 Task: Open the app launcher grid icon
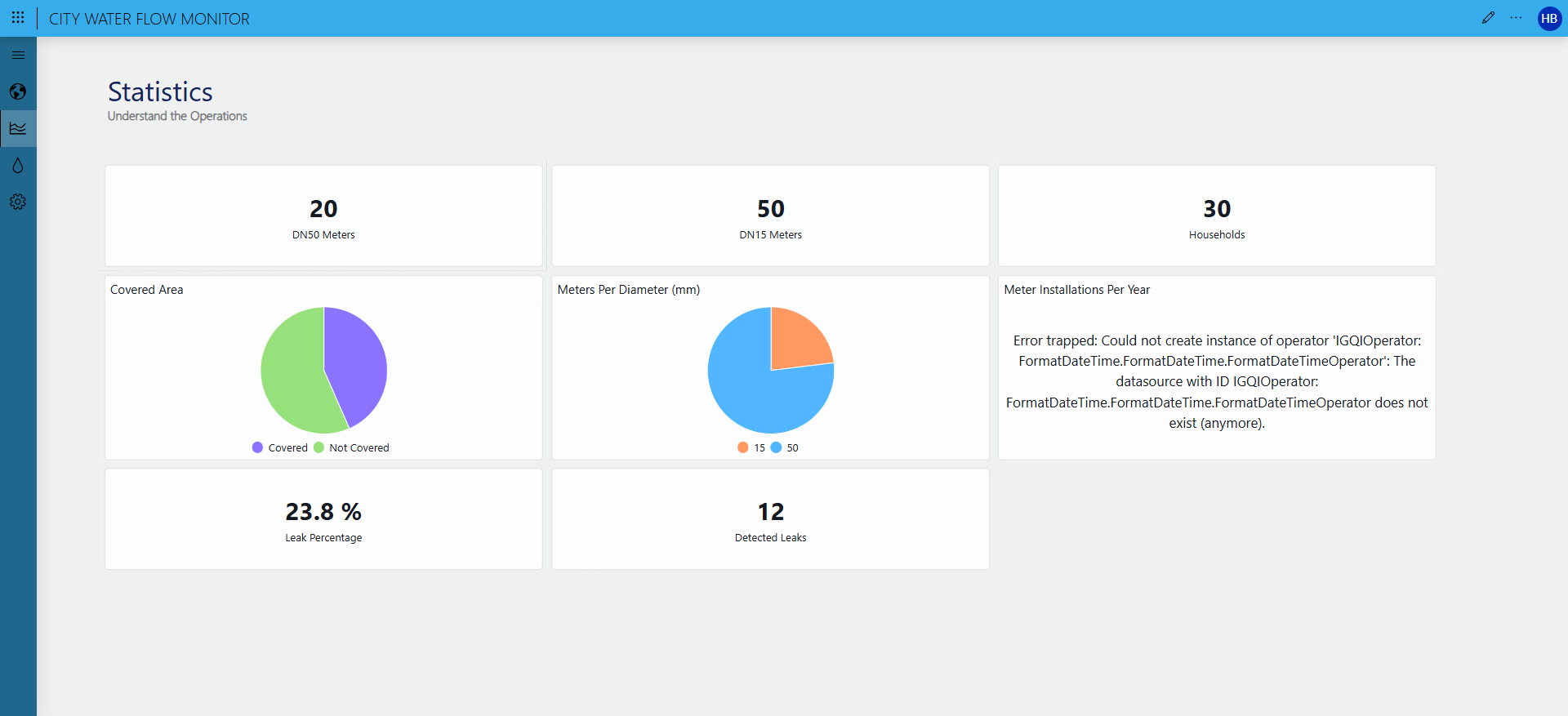[18, 17]
